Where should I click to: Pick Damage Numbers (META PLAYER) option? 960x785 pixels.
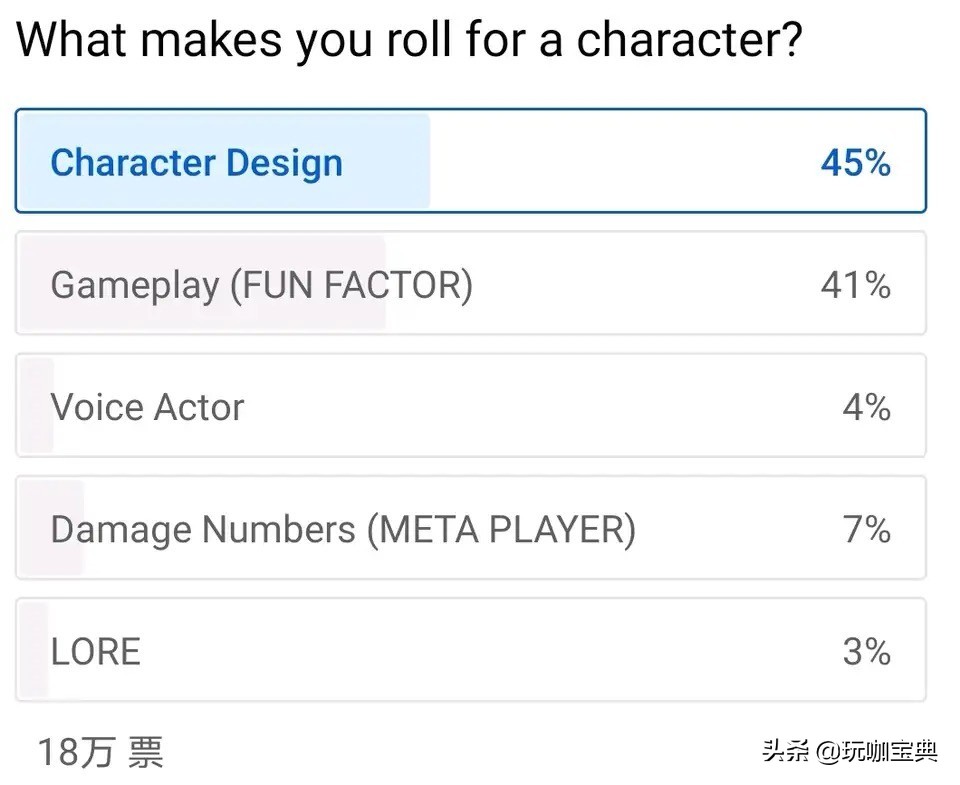point(471,528)
